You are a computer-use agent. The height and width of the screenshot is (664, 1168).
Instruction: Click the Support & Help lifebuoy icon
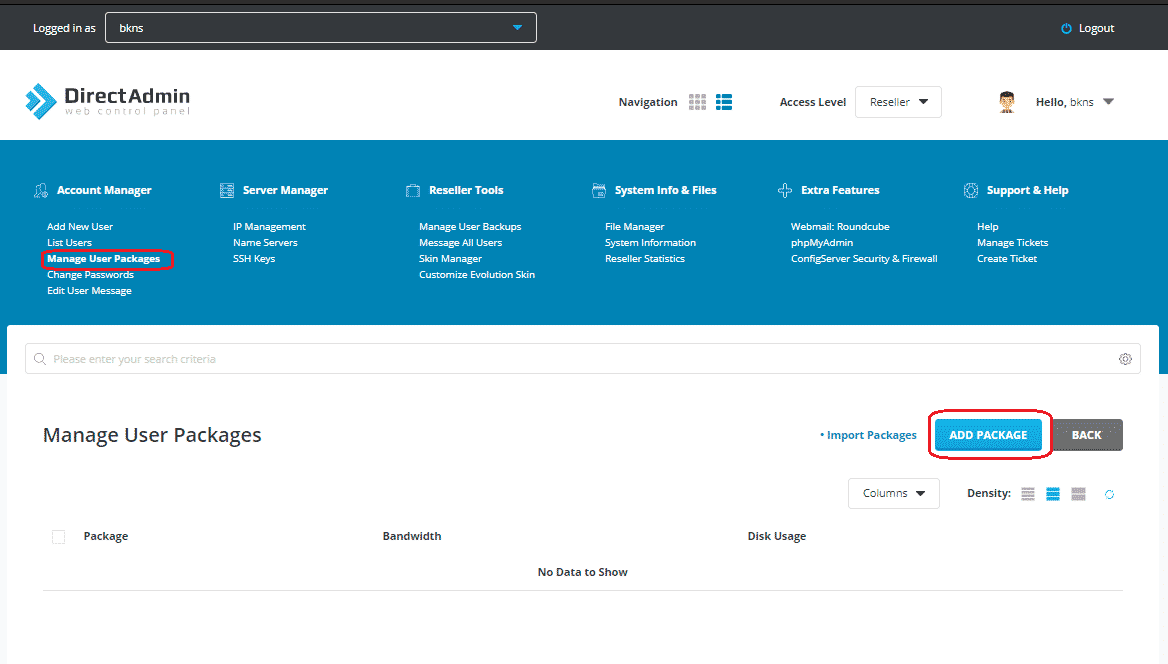[971, 190]
